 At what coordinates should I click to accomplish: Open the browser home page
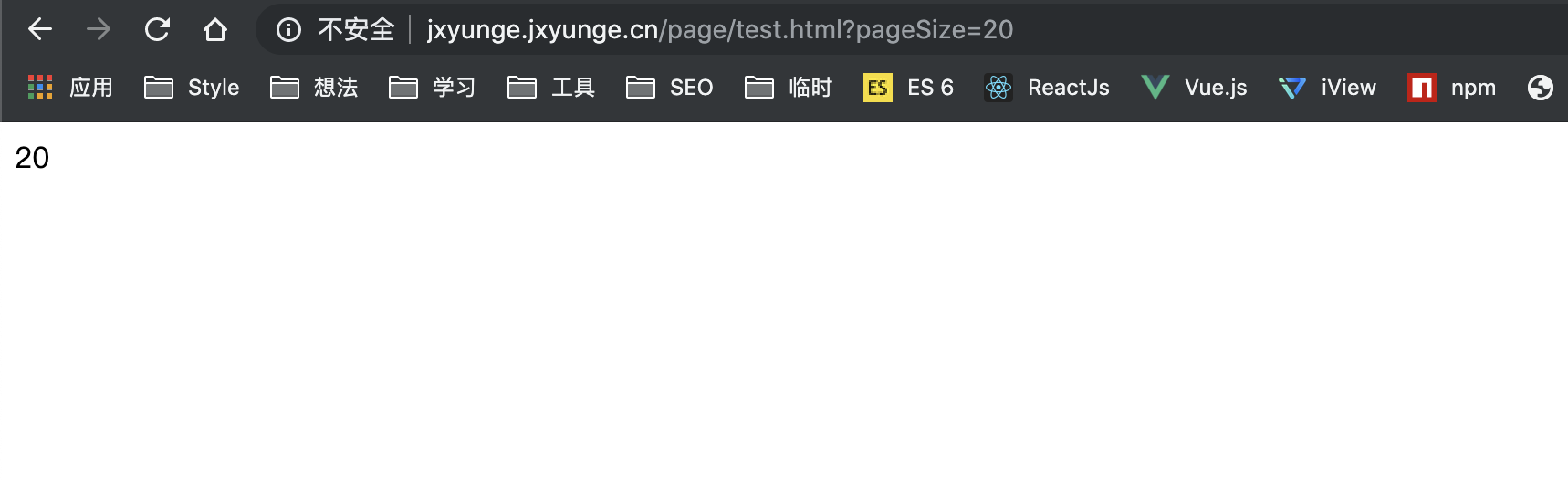(215, 29)
